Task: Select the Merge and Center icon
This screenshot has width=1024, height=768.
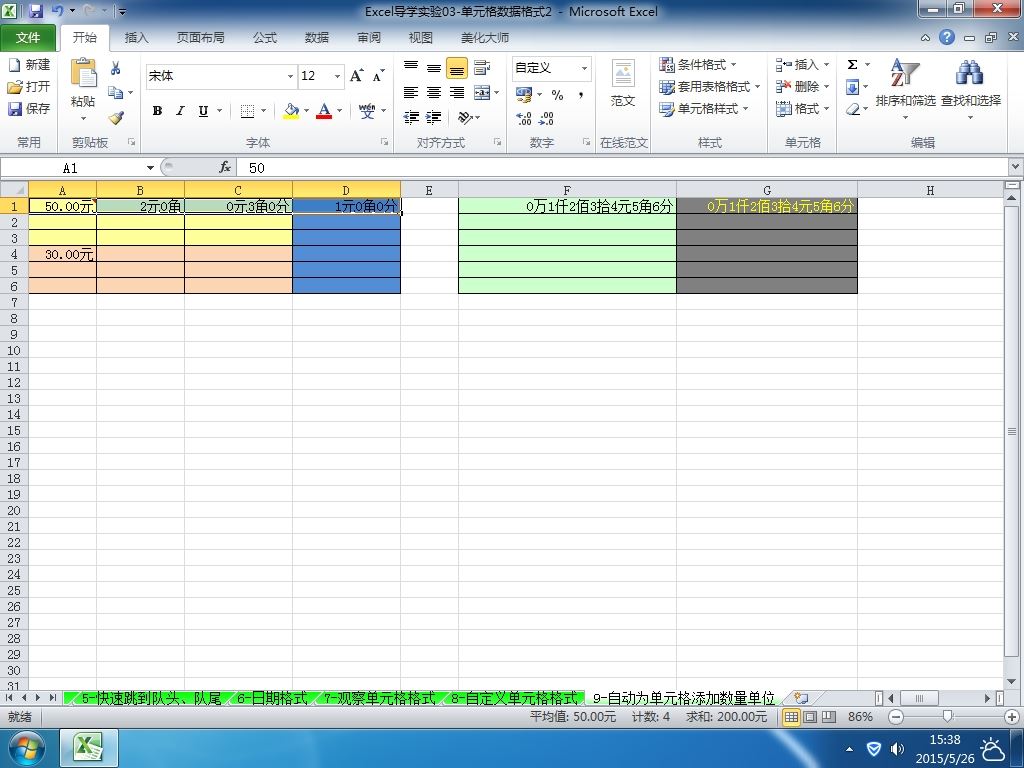Action: pos(482,93)
